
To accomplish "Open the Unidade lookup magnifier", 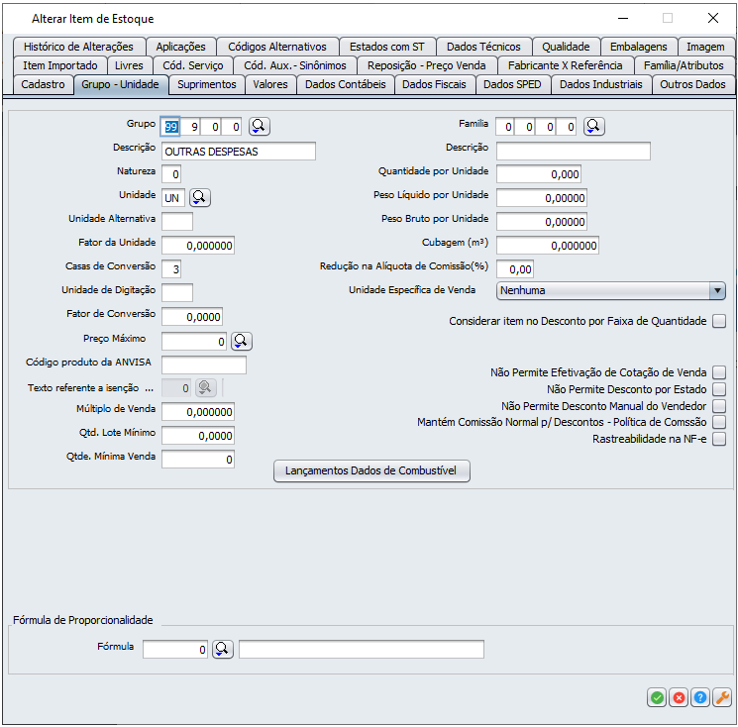I will [x=200, y=198].
